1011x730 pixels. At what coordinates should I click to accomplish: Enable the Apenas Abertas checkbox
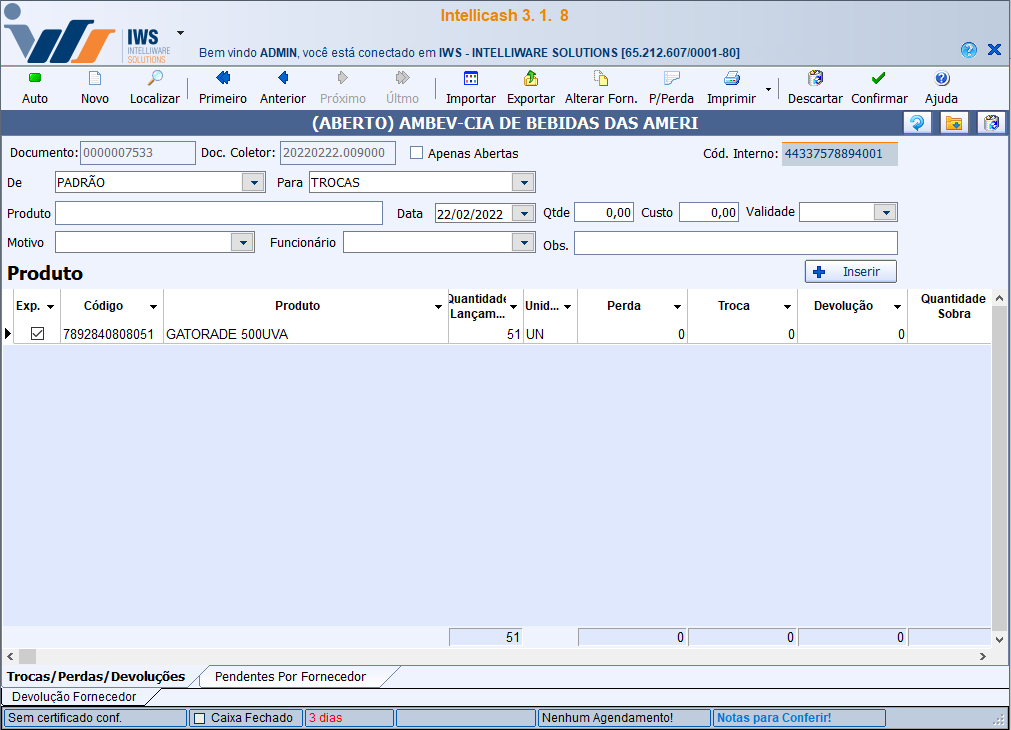click(x=417, y=153)
